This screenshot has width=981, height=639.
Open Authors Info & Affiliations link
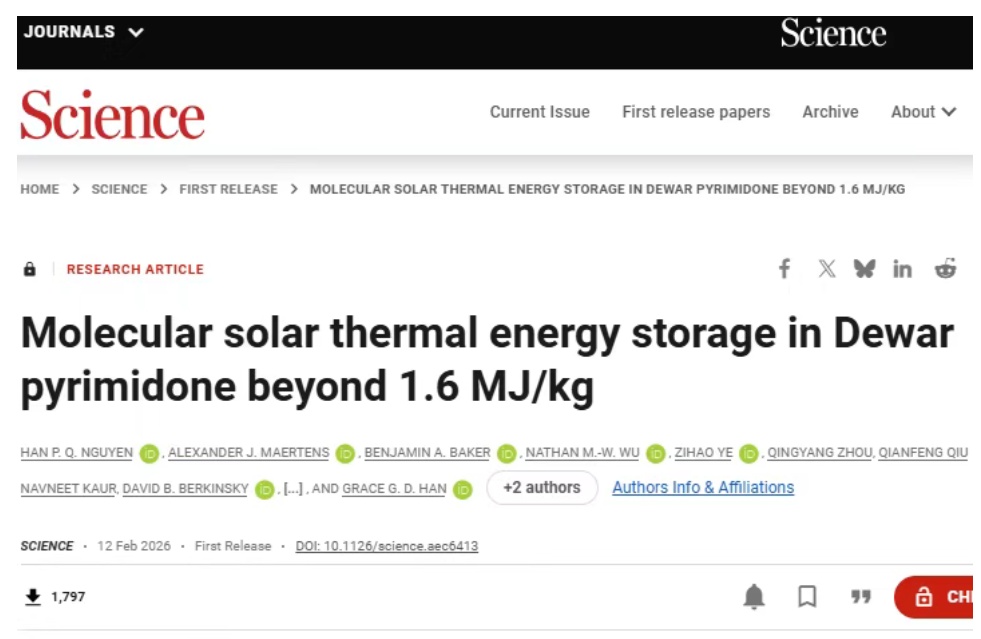click(x=703, y=488)
